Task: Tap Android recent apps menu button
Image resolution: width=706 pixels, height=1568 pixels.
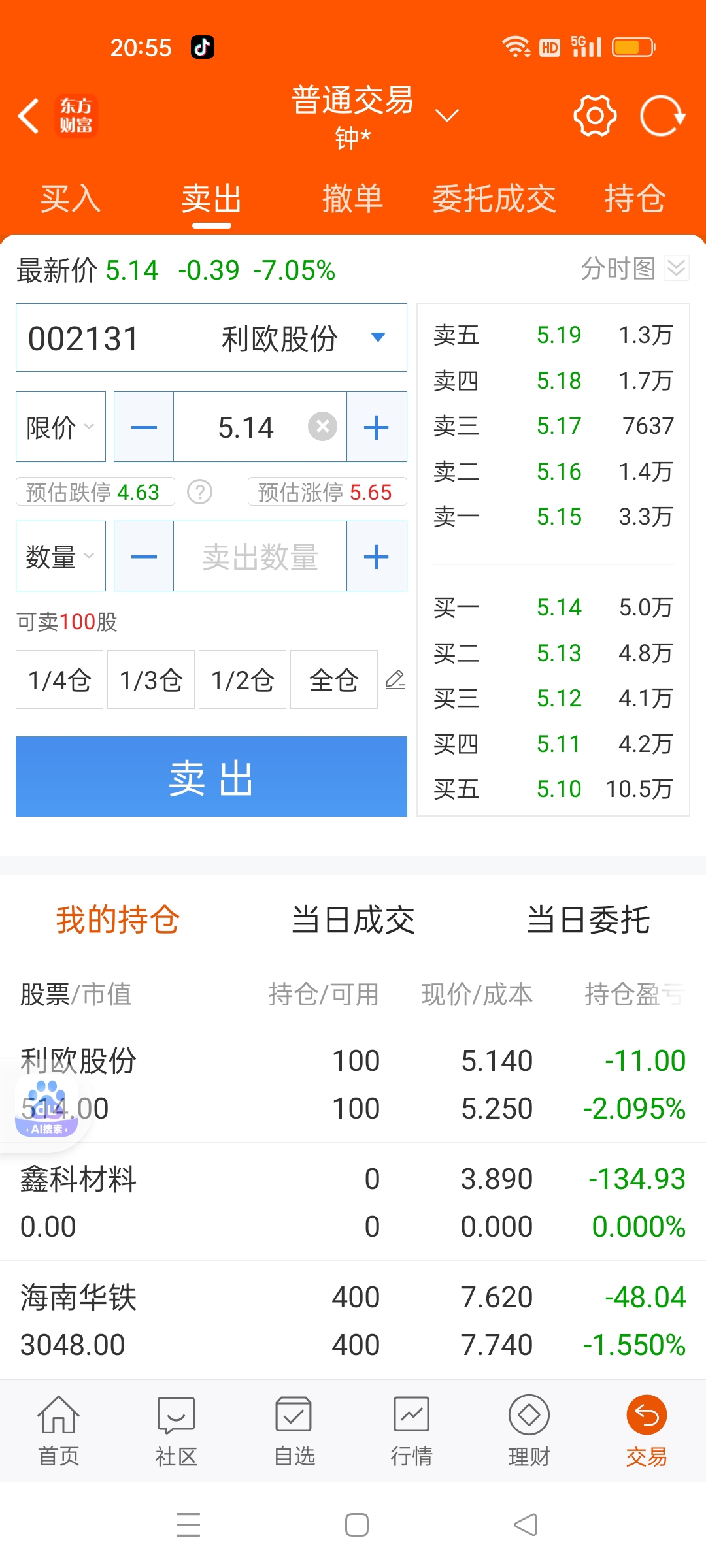Action: point(188,1525)
